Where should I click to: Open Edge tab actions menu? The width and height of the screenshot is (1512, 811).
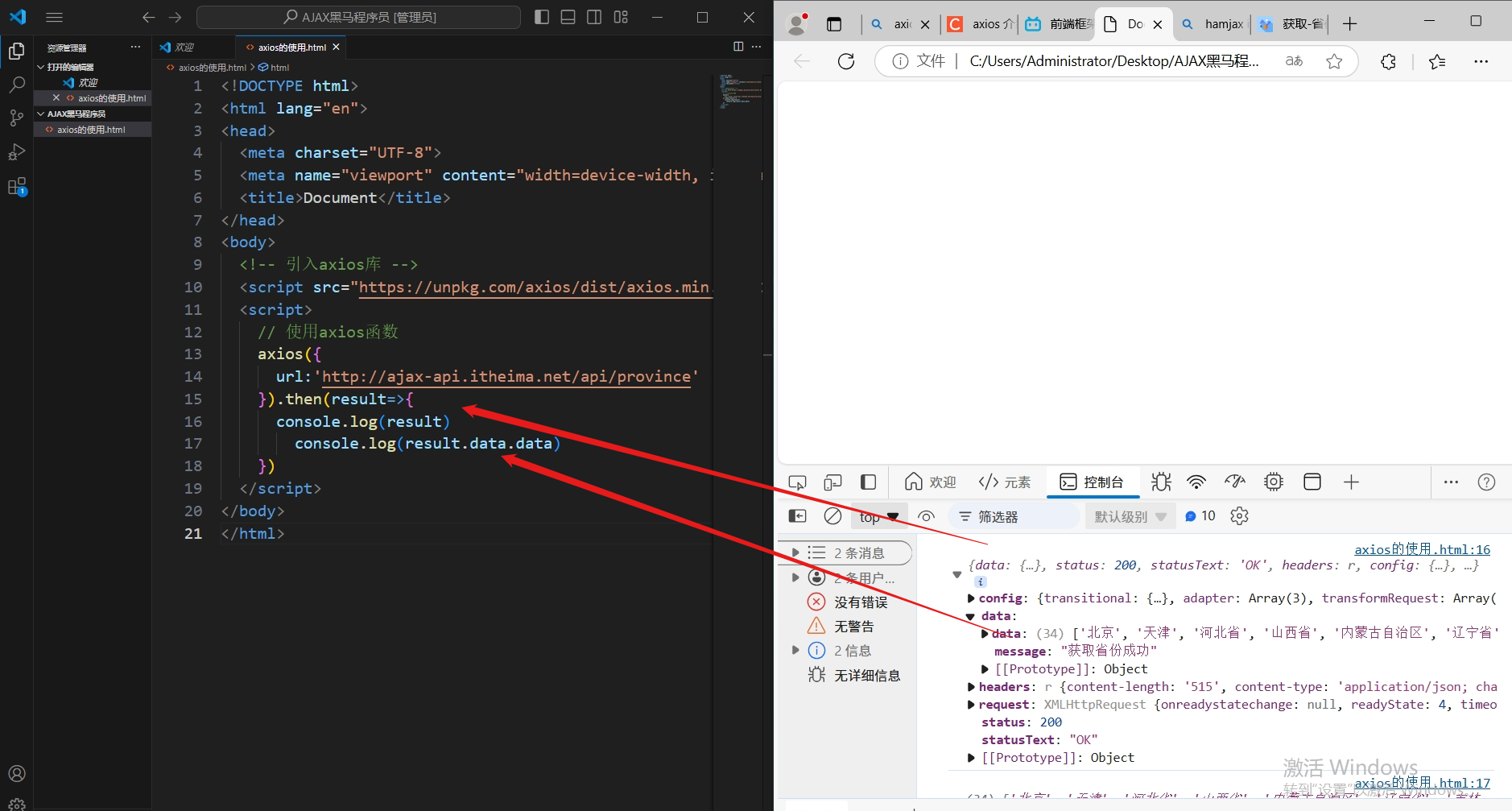coord(834,24)
